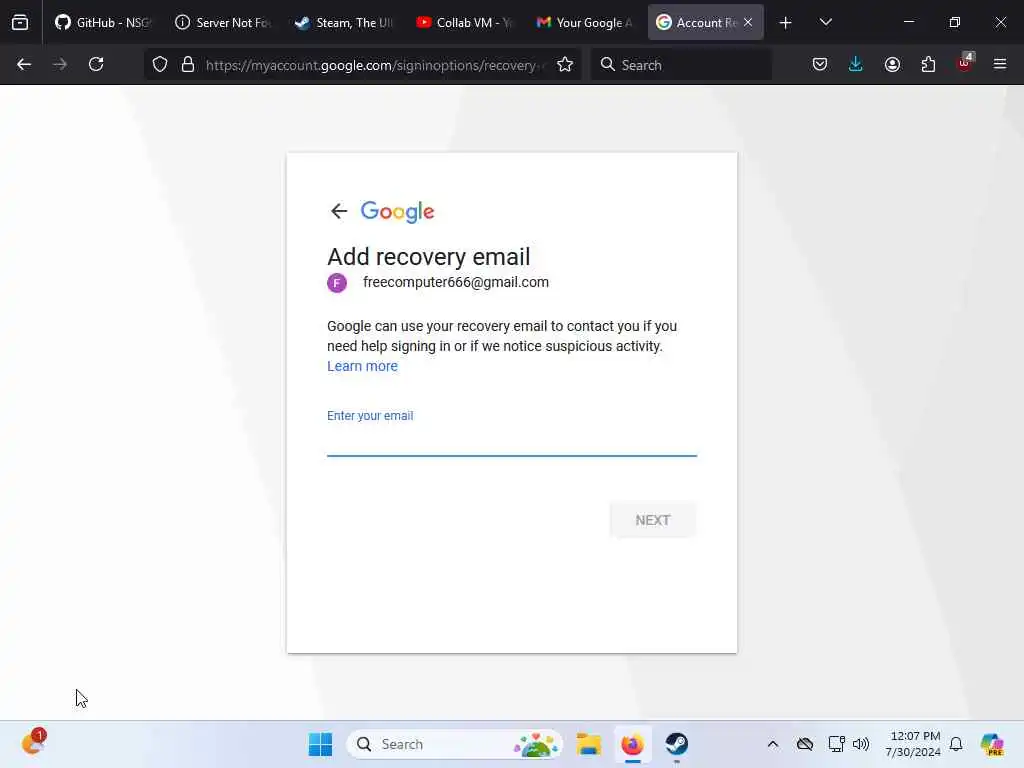Open the volume speaker control
This screenshot has width=1024, height=768.
[861, 744]
